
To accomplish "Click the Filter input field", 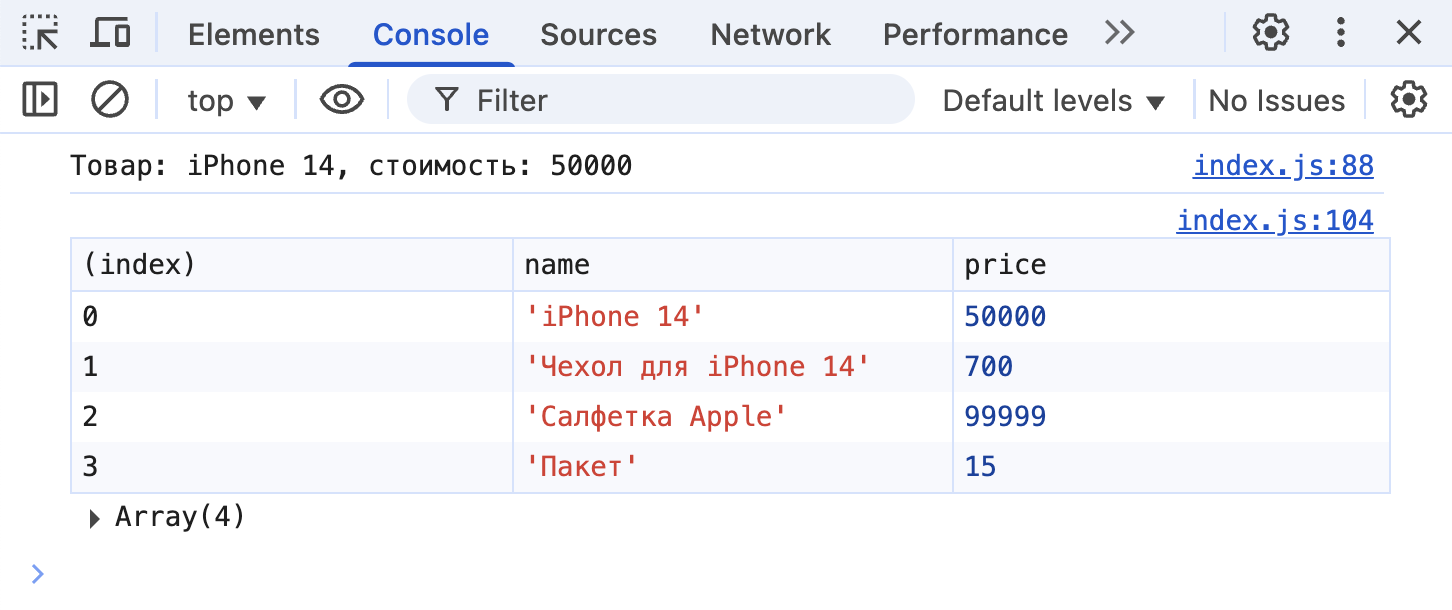I will (680, 101).
